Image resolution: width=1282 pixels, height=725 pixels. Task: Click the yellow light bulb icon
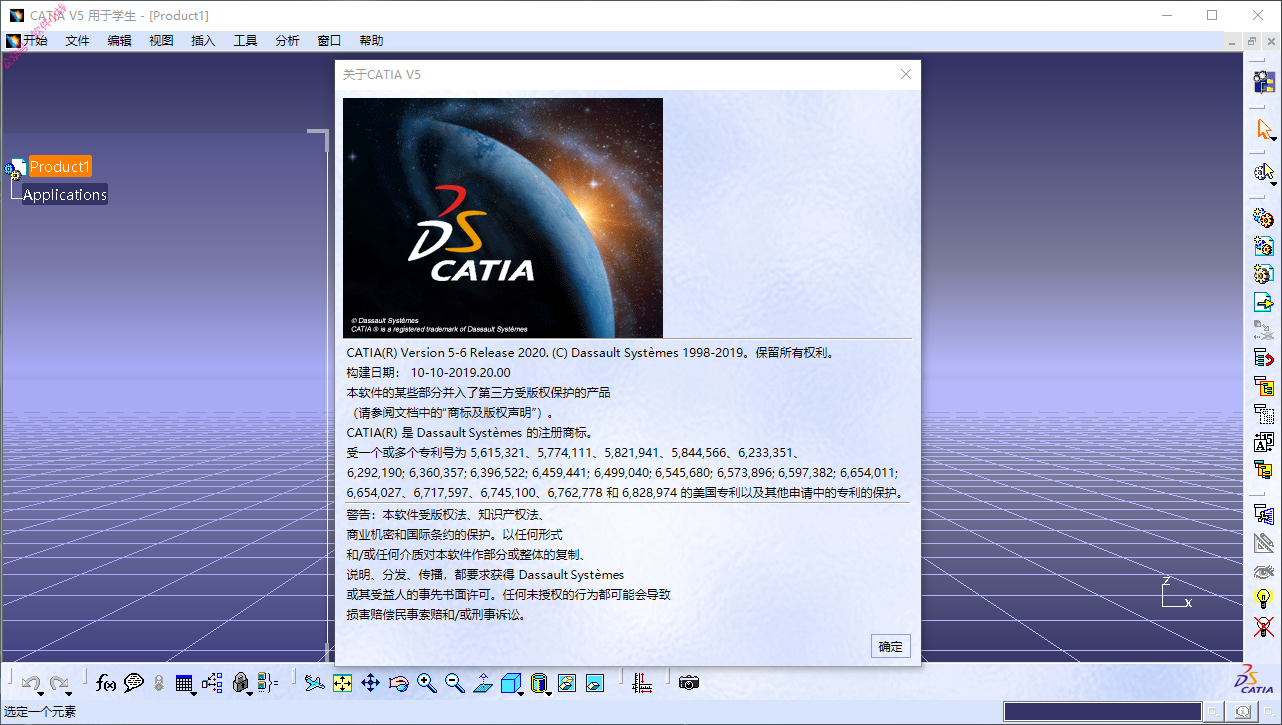pyautogui.click(x=1264, y=599)
